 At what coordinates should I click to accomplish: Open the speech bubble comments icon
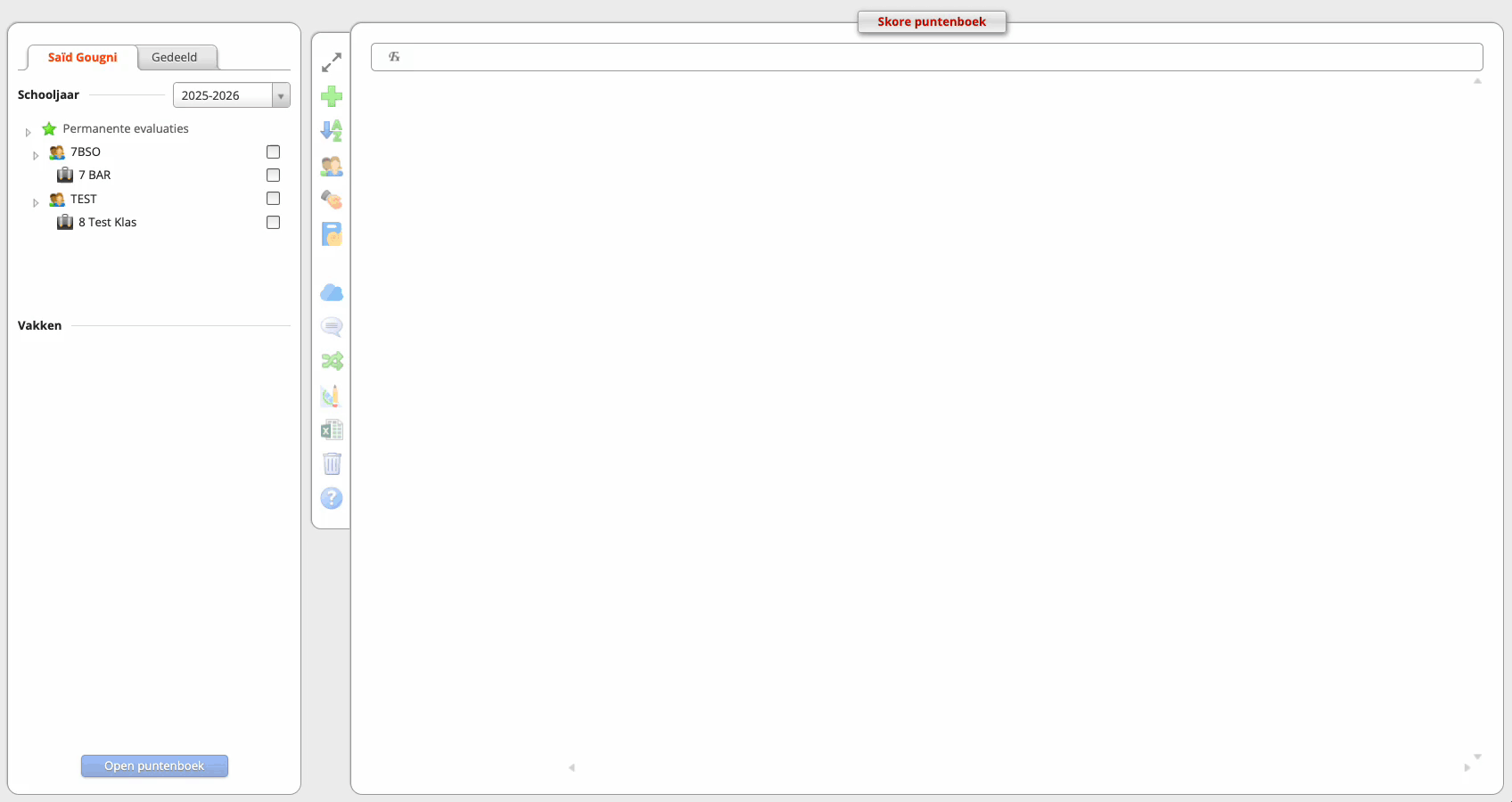click(332, 327)
